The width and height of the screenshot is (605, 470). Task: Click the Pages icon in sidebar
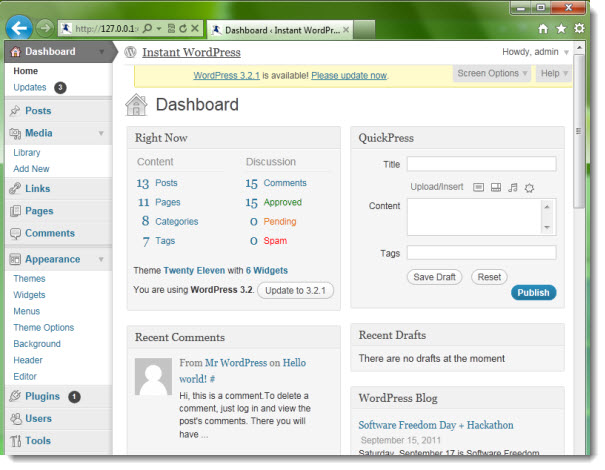[x=15, y=211]
